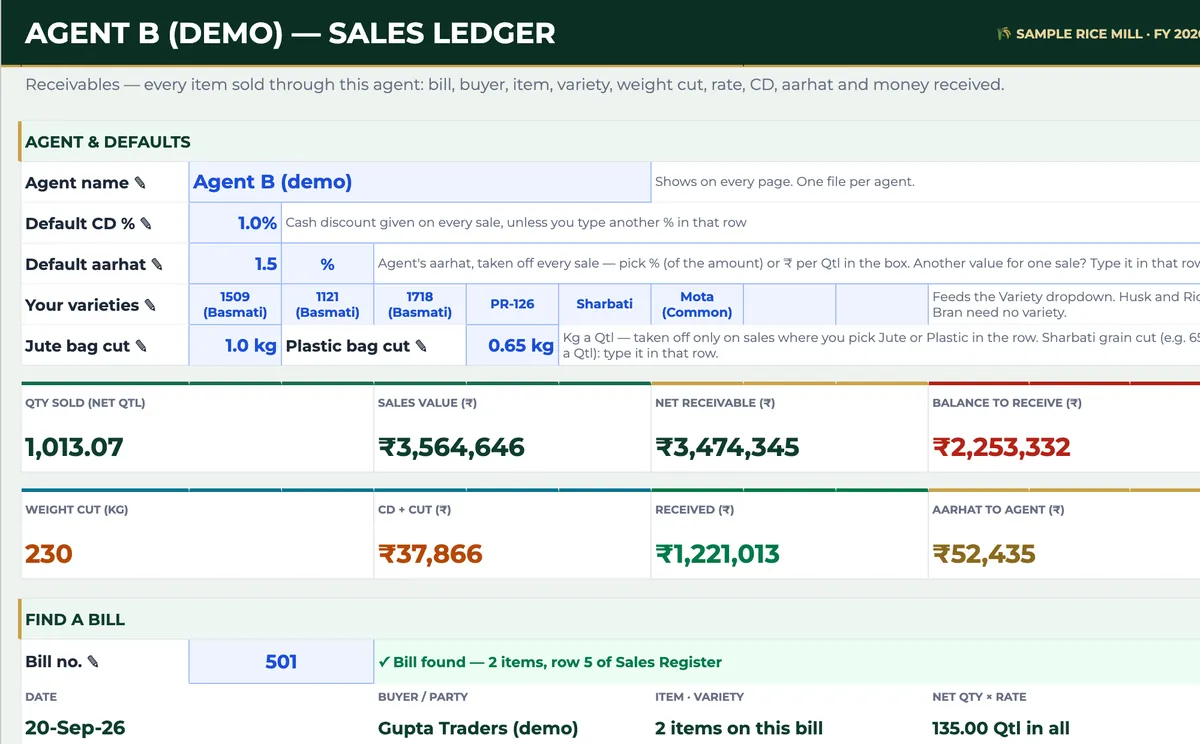Image resolution: width=1200 pixels, height=744 pixels.
Task: Click the Aarhat to Agent ₹52,435
Action: click(x=984, y=553)
